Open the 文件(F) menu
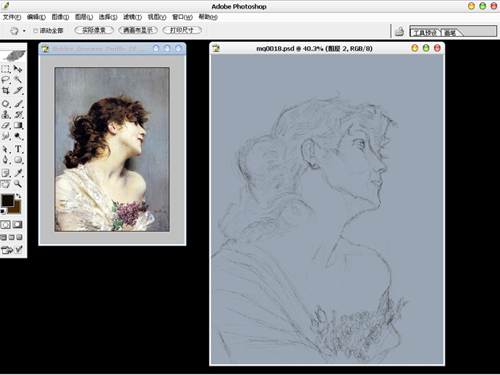 (12, 17)
